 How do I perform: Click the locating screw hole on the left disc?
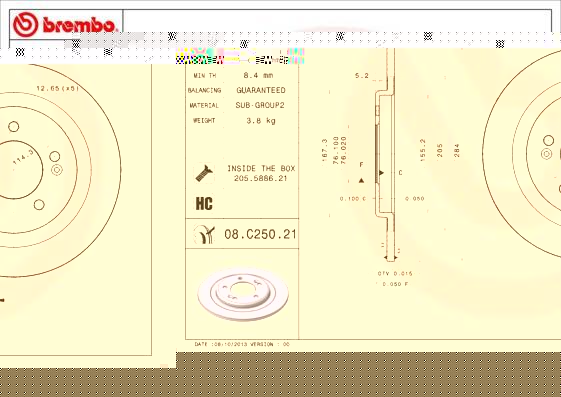click(57, 170)
